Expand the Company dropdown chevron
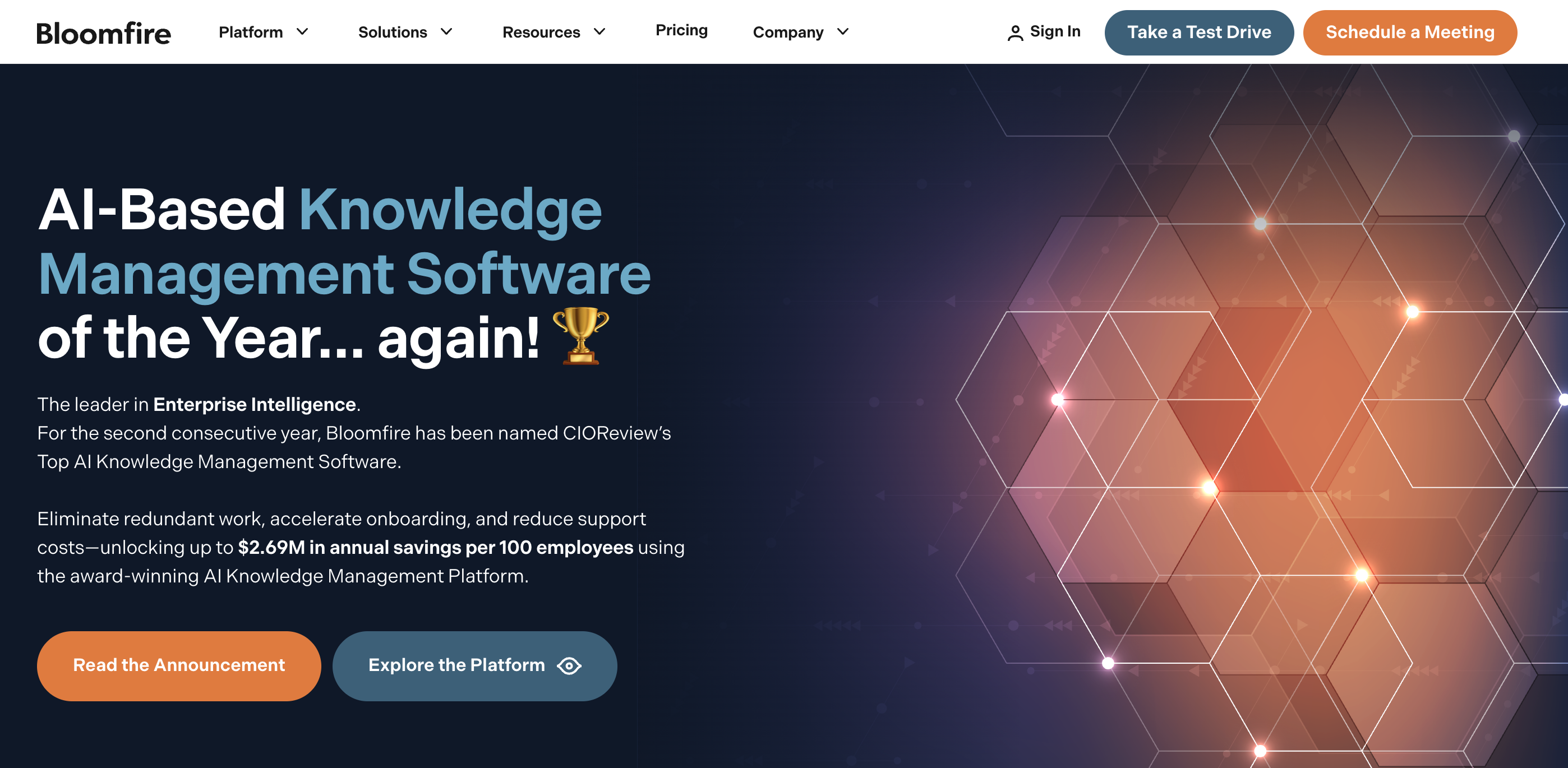The width and height of the screenshot is (1568, 768). click(842, 31)
